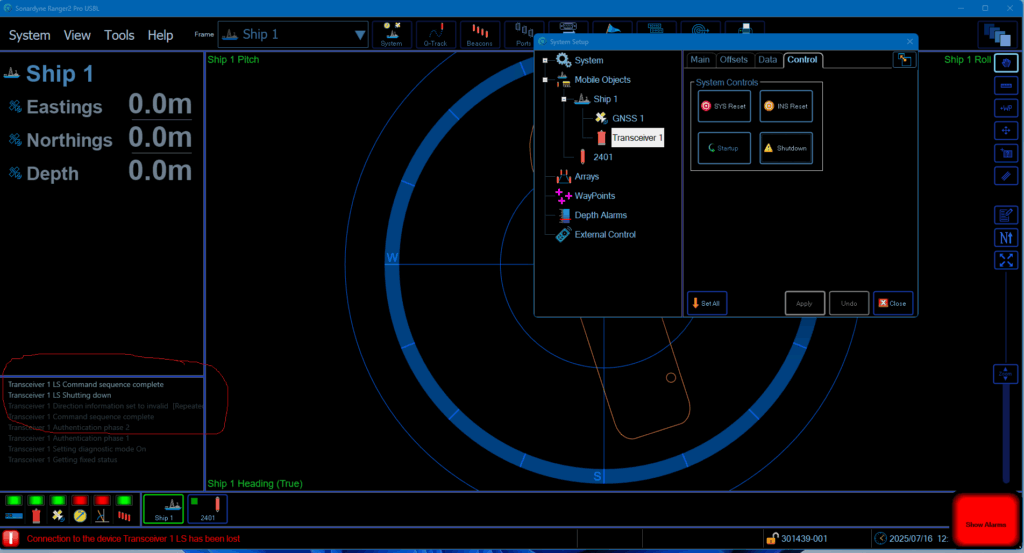The image size is (1024, 553).
Task: Click the beacons status icon in status panel
Action: 124,516
